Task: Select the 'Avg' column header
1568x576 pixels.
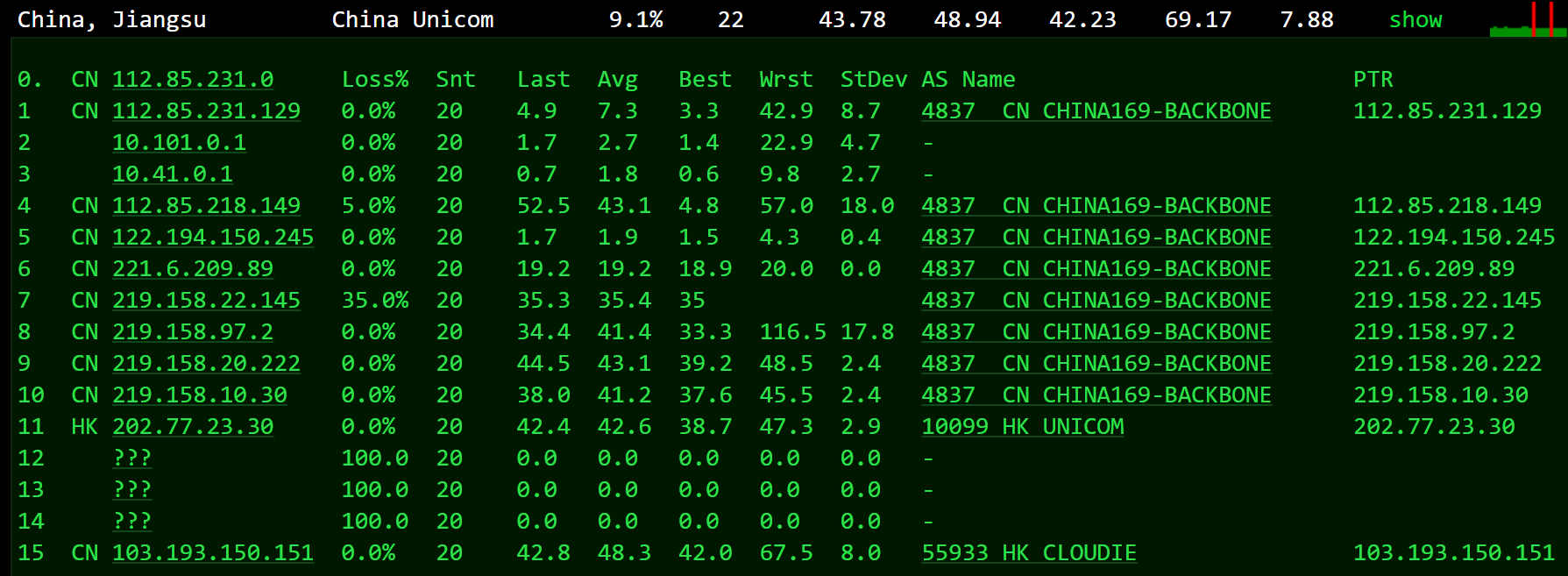Action: coord(618,80)
